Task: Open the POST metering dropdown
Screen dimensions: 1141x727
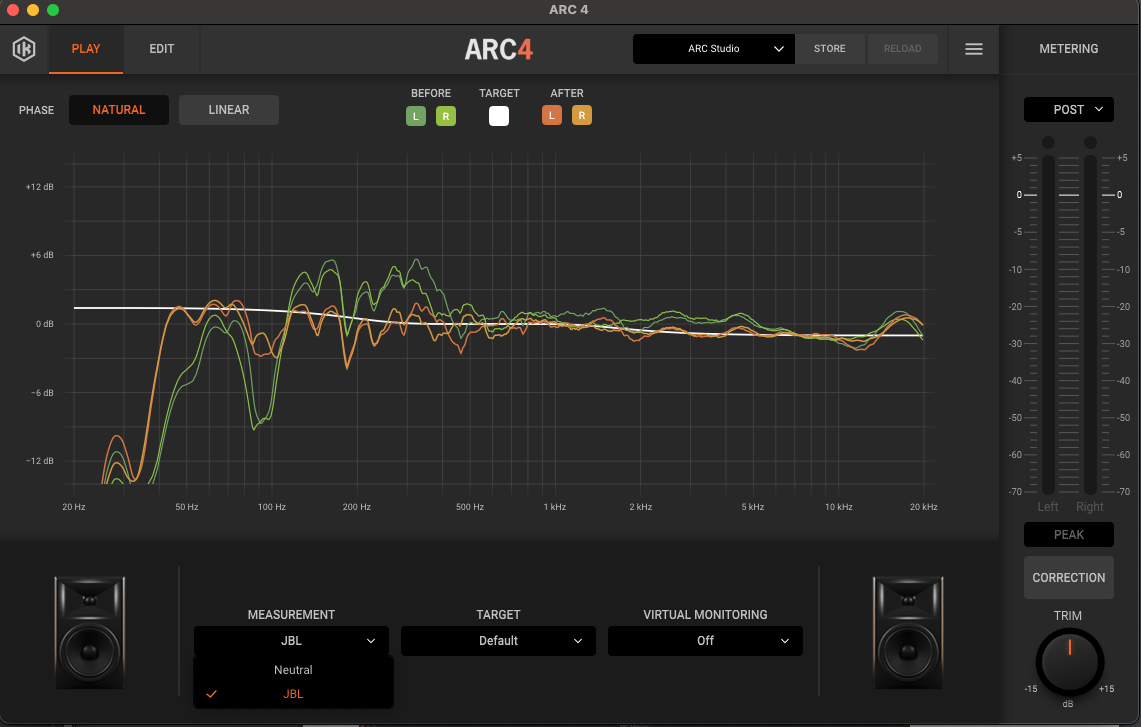Action: 1068,110
